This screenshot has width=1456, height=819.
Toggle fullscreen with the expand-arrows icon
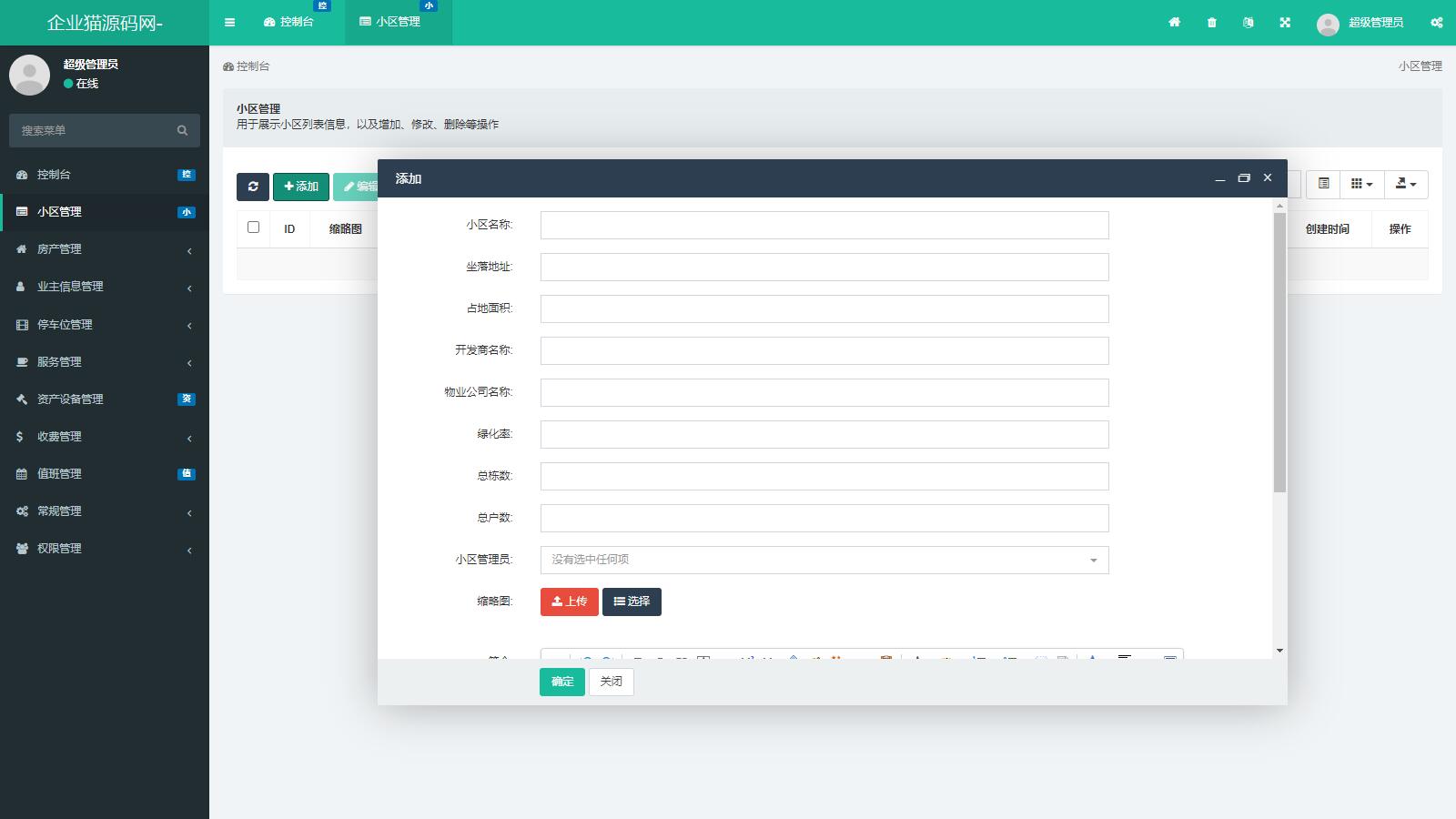(1285, 23)
